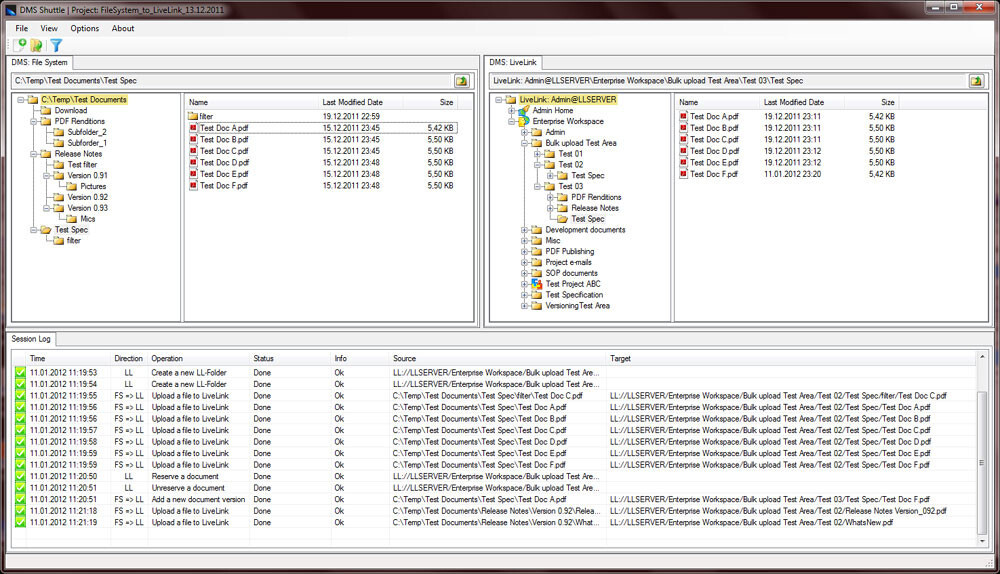Collapse the PDF Renditions folder in file system tree
Screen dimensions: 1000x574
tap(33, 121)
